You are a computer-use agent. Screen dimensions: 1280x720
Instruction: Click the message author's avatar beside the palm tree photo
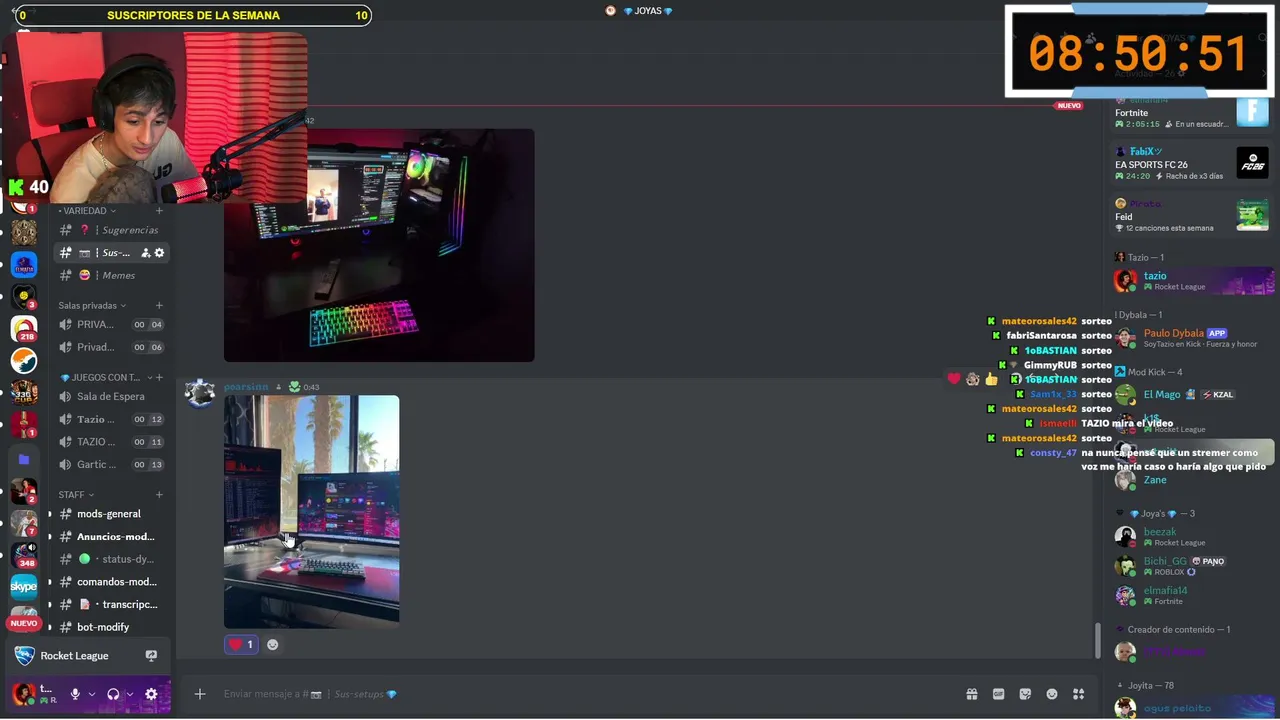(x=200, y=393)
